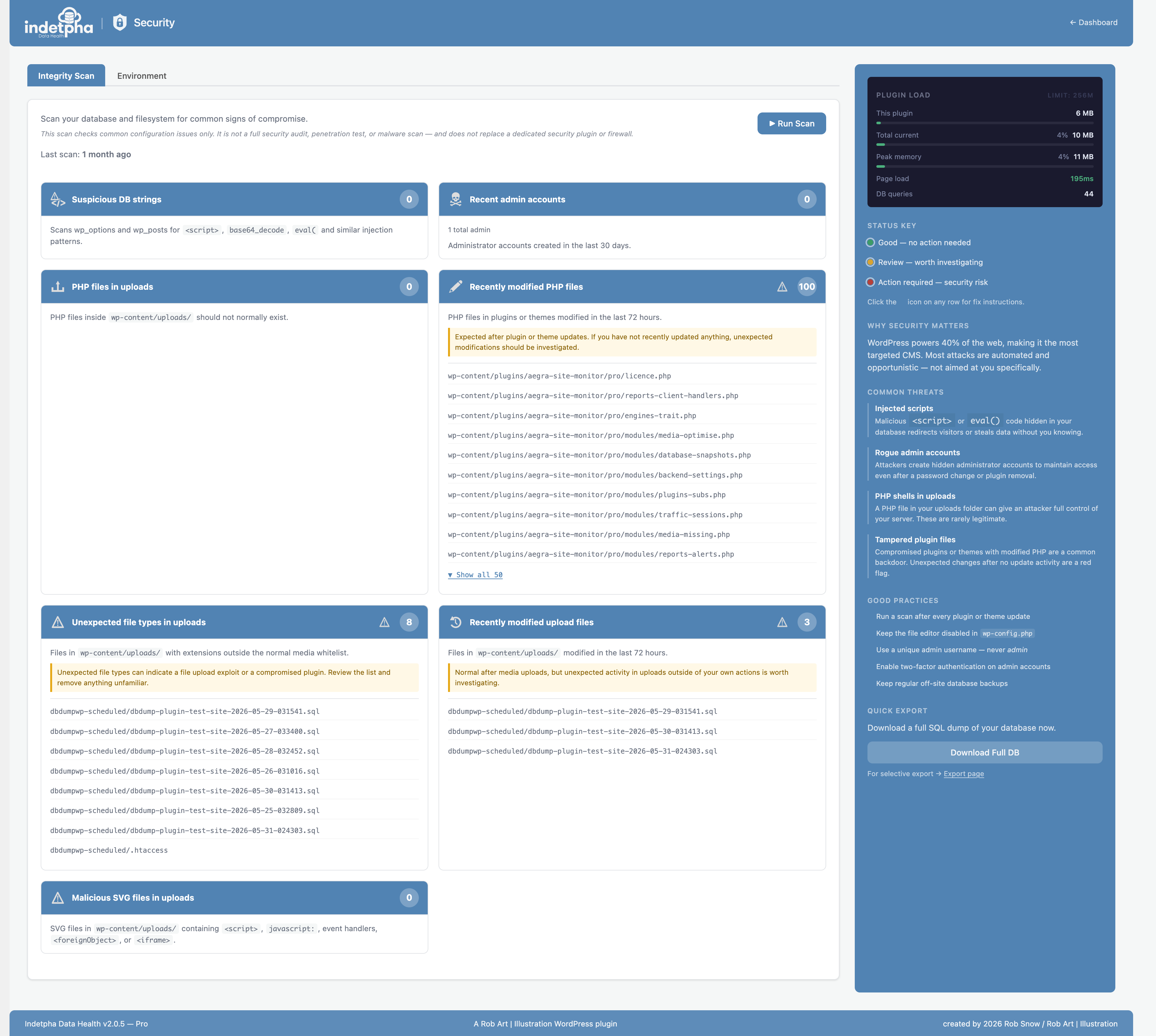Click warning triangle icon beside the 100 count

click(782, 287)
